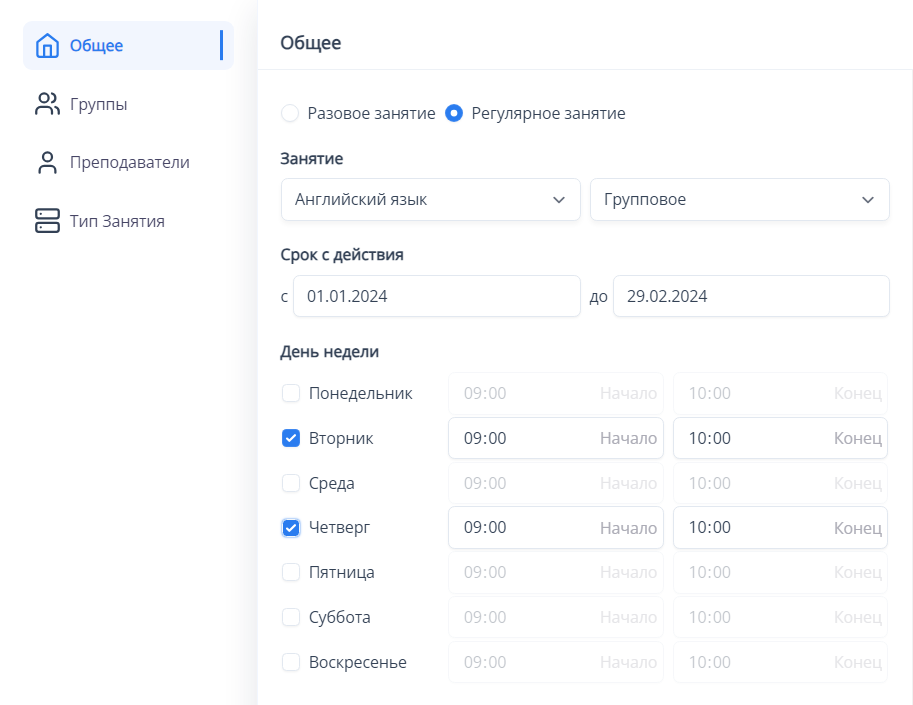913x705 pixels.
Task: Select the home icon next to Общее
Action: pyautogui.click(x=47, y=45)
